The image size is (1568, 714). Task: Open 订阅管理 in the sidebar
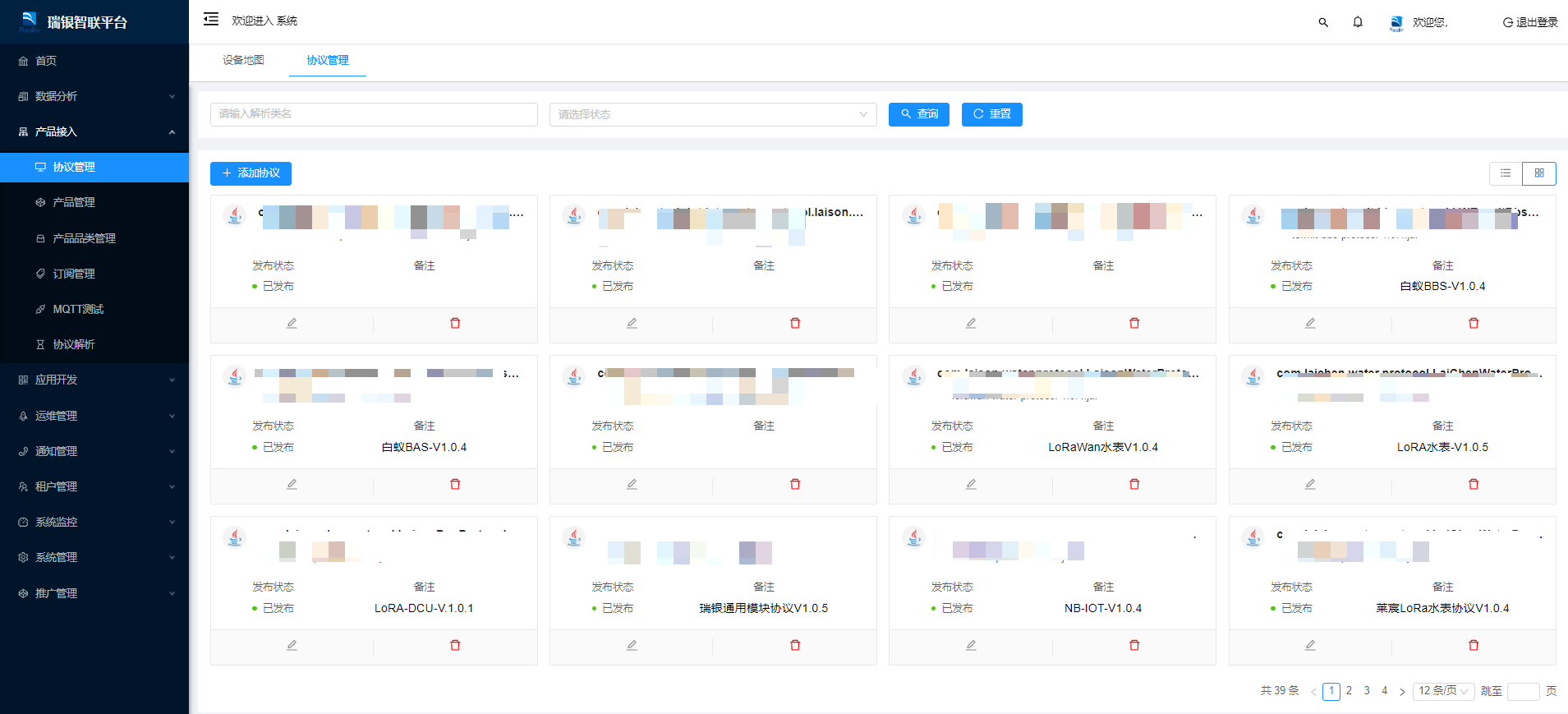[94, 274]
